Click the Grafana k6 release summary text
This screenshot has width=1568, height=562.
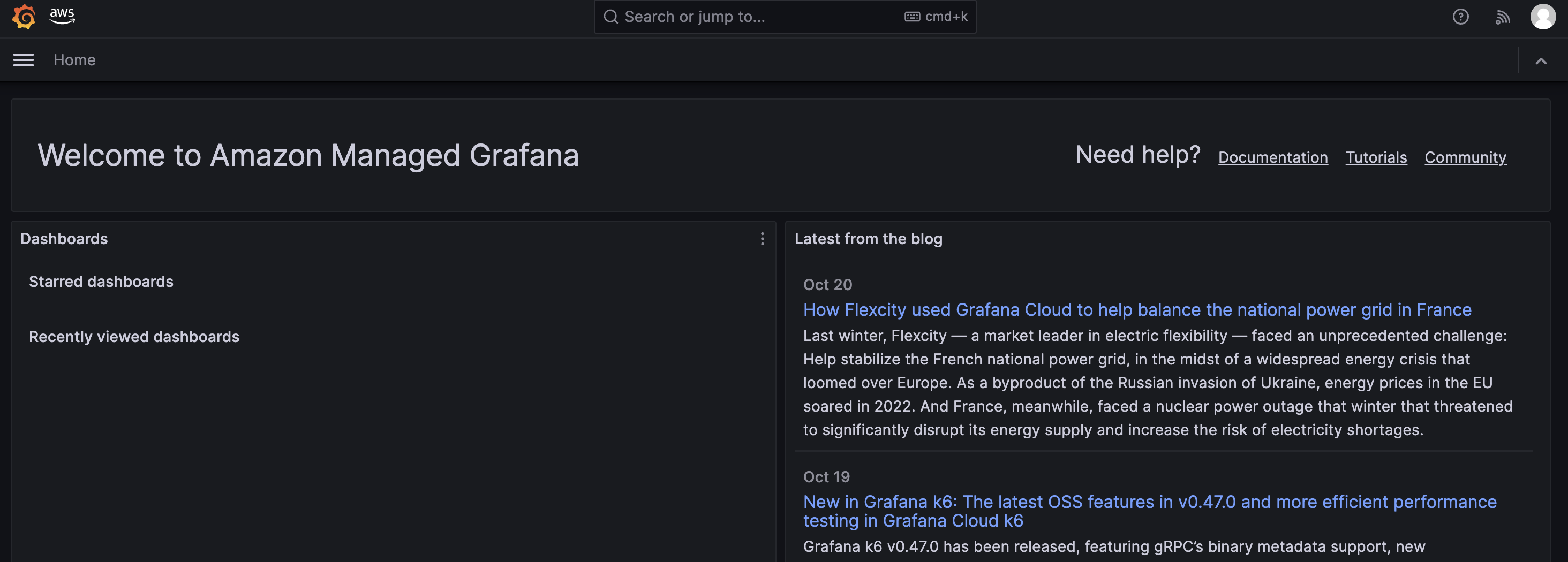point(1114,546)
